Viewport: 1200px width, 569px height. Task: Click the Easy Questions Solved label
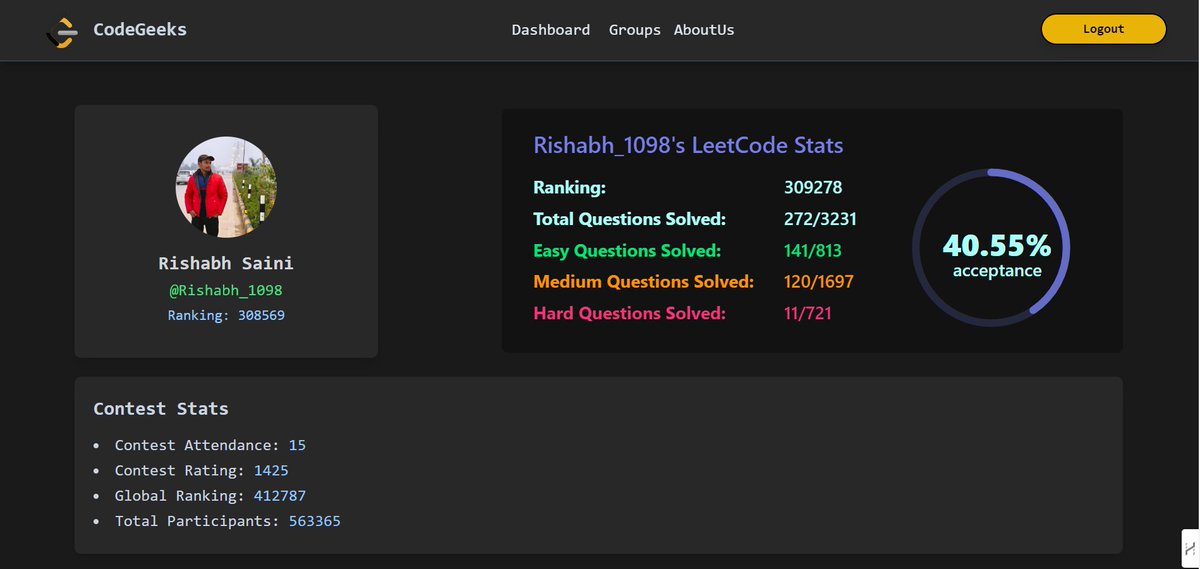click(627, 251)
